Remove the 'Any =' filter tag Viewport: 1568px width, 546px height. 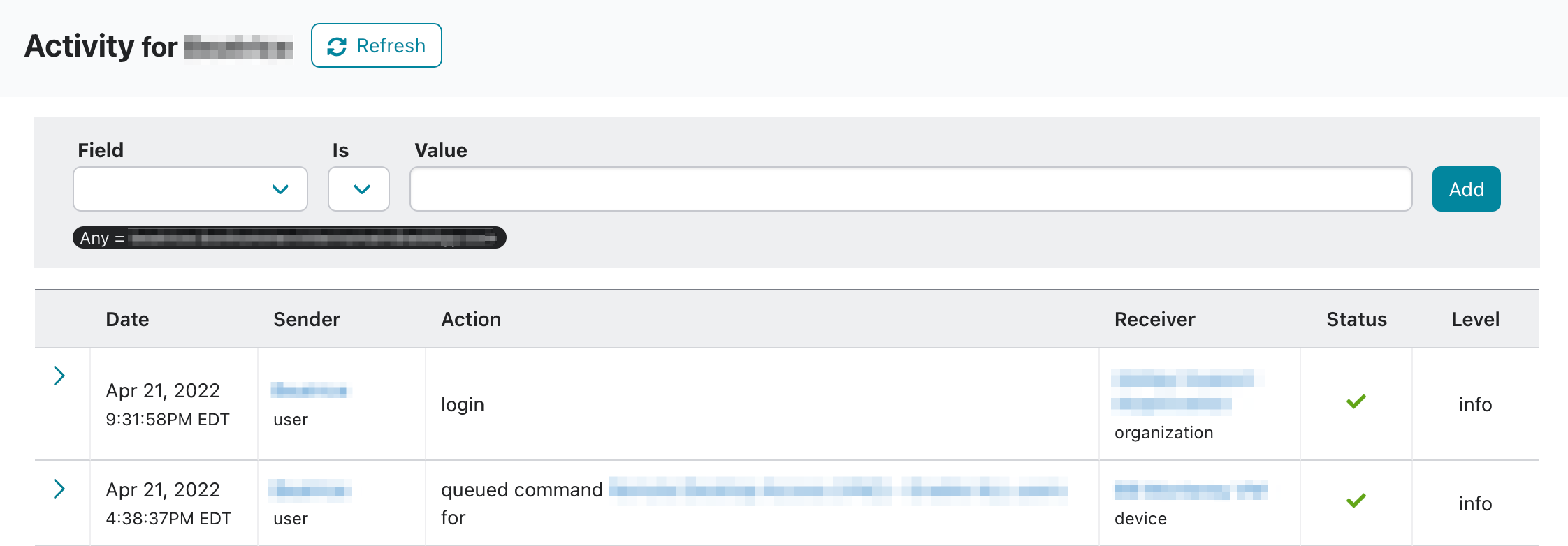pyautogui.click(x=289, y=237)
